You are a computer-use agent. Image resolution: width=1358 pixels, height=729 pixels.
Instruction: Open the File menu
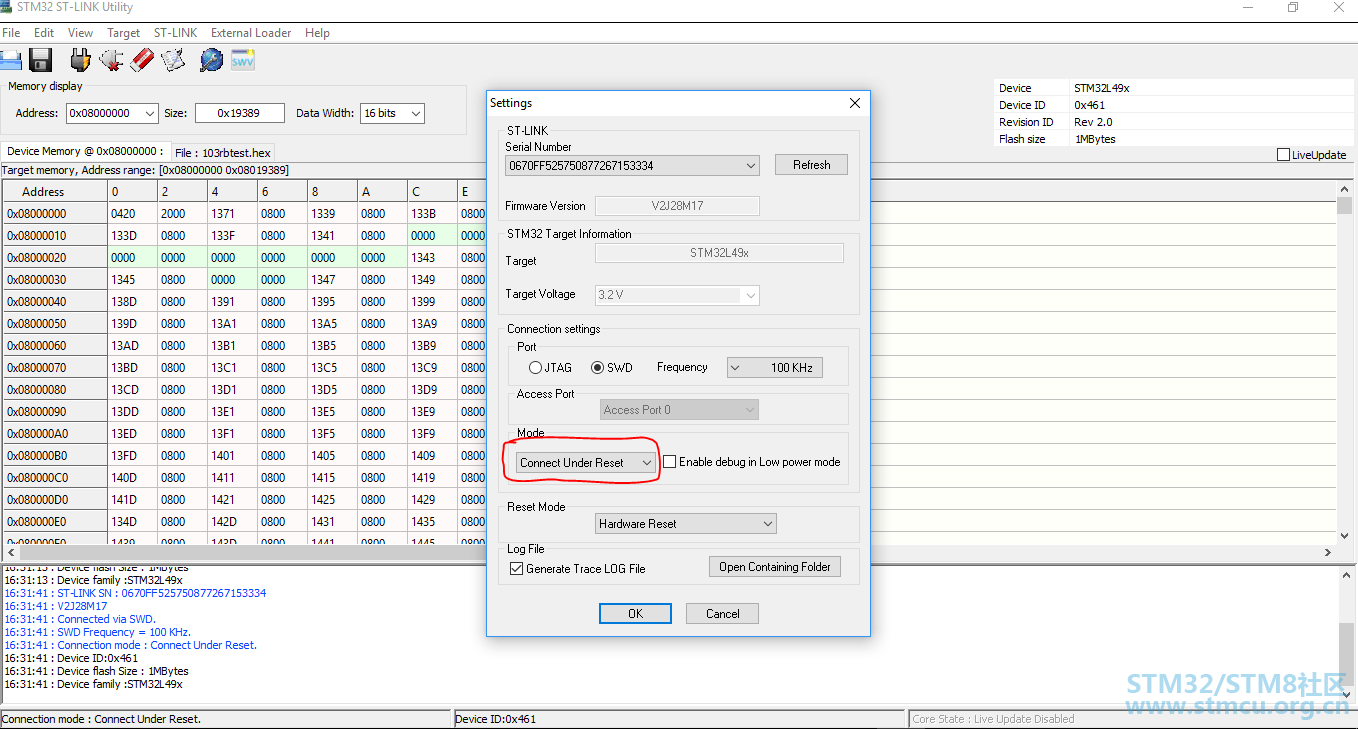pyautogui.click(x=11, y=33)
